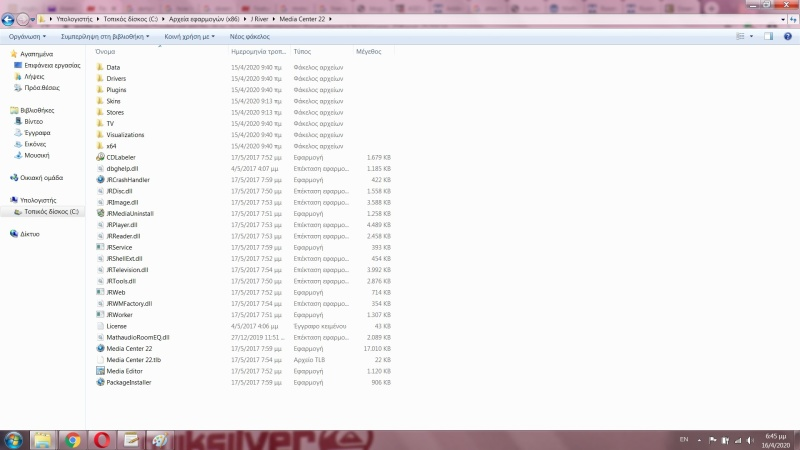This screenshot has height=450, width=800.
Task: Open the Κοινή χρήση με dropdown
Action: [x=189, y=37]
